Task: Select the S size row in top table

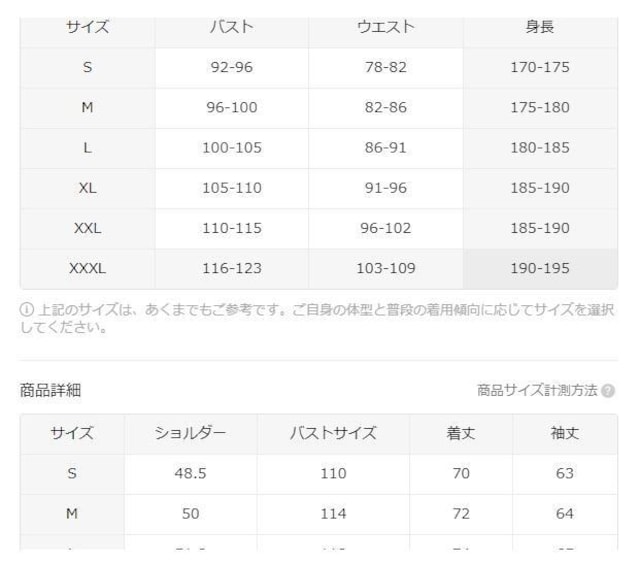Action: coord(319,67)
